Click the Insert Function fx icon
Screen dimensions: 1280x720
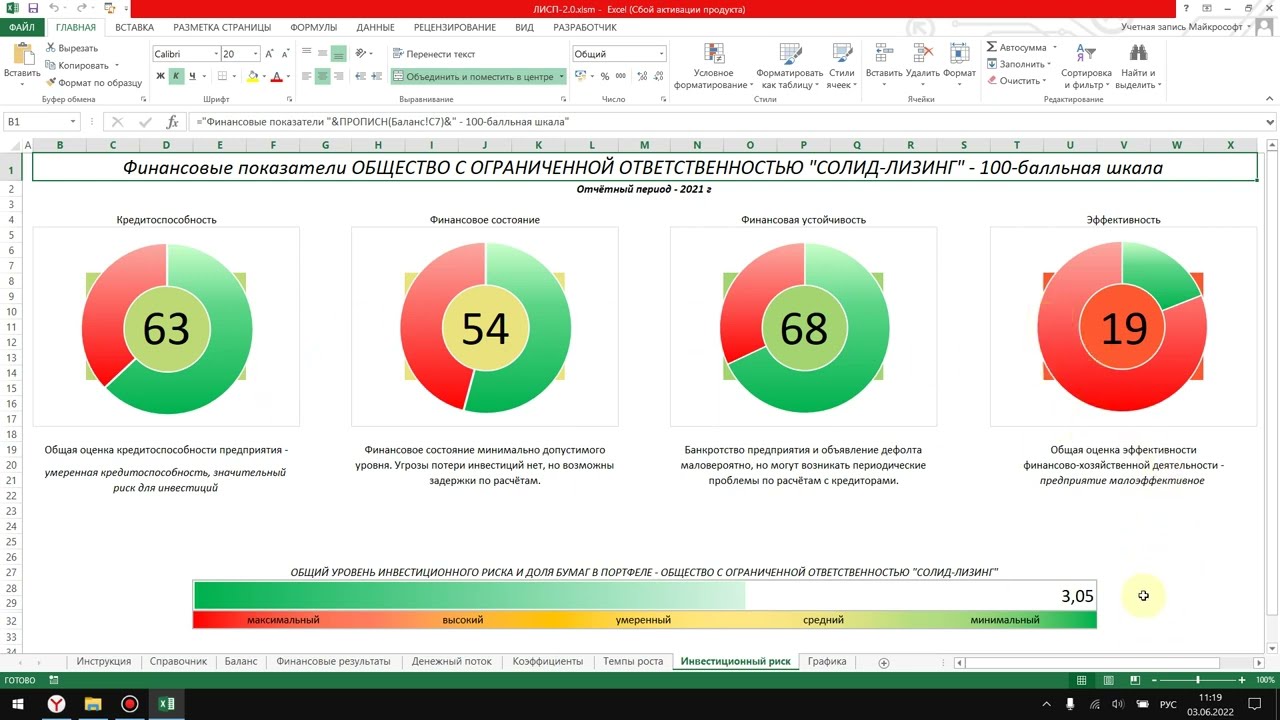point(172,122)
